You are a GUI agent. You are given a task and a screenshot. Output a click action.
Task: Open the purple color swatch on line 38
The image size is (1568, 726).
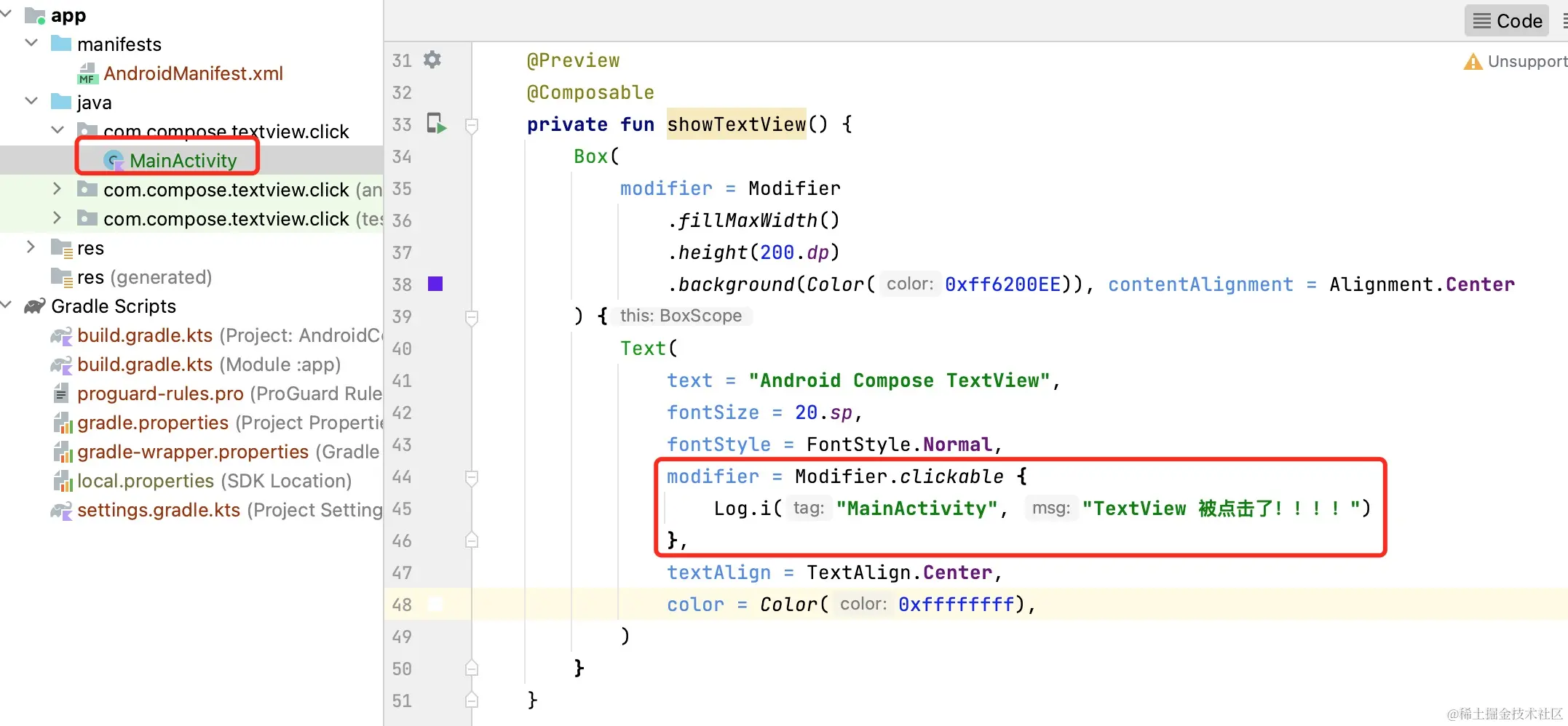click(435, 284)
